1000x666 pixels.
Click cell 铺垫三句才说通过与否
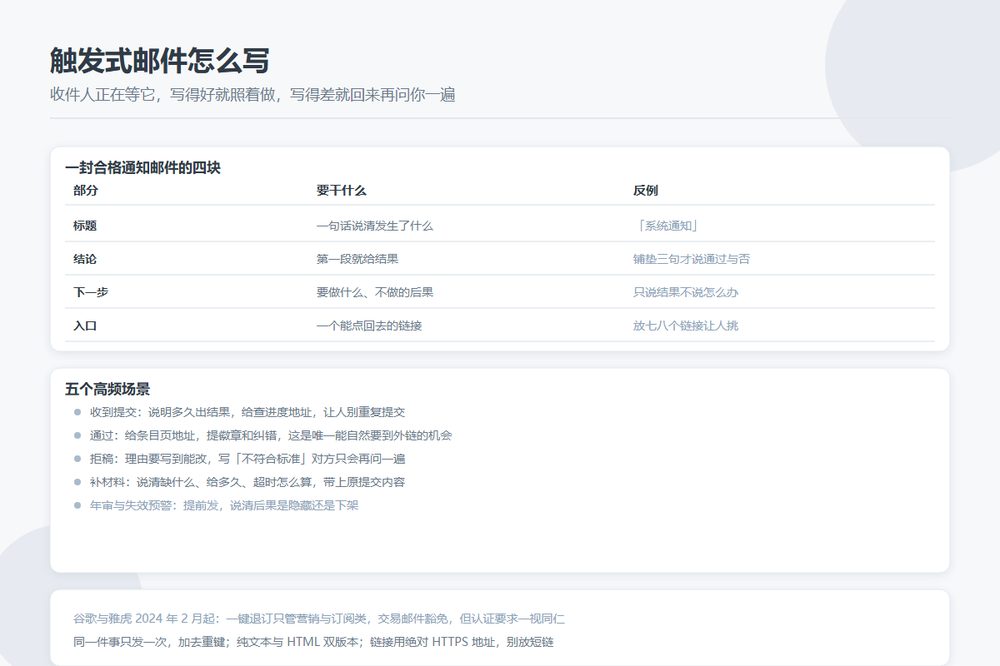pos(691,259)
